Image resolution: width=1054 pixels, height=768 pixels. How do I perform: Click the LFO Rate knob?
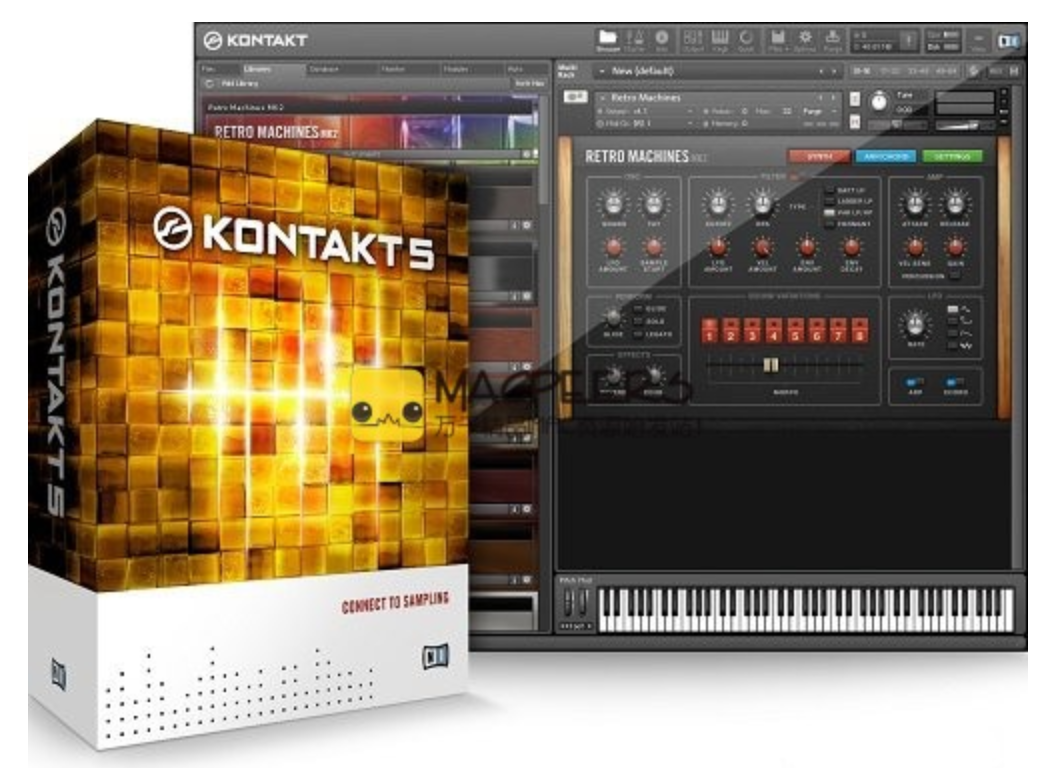pyautogui.click(x=915, y=325)
